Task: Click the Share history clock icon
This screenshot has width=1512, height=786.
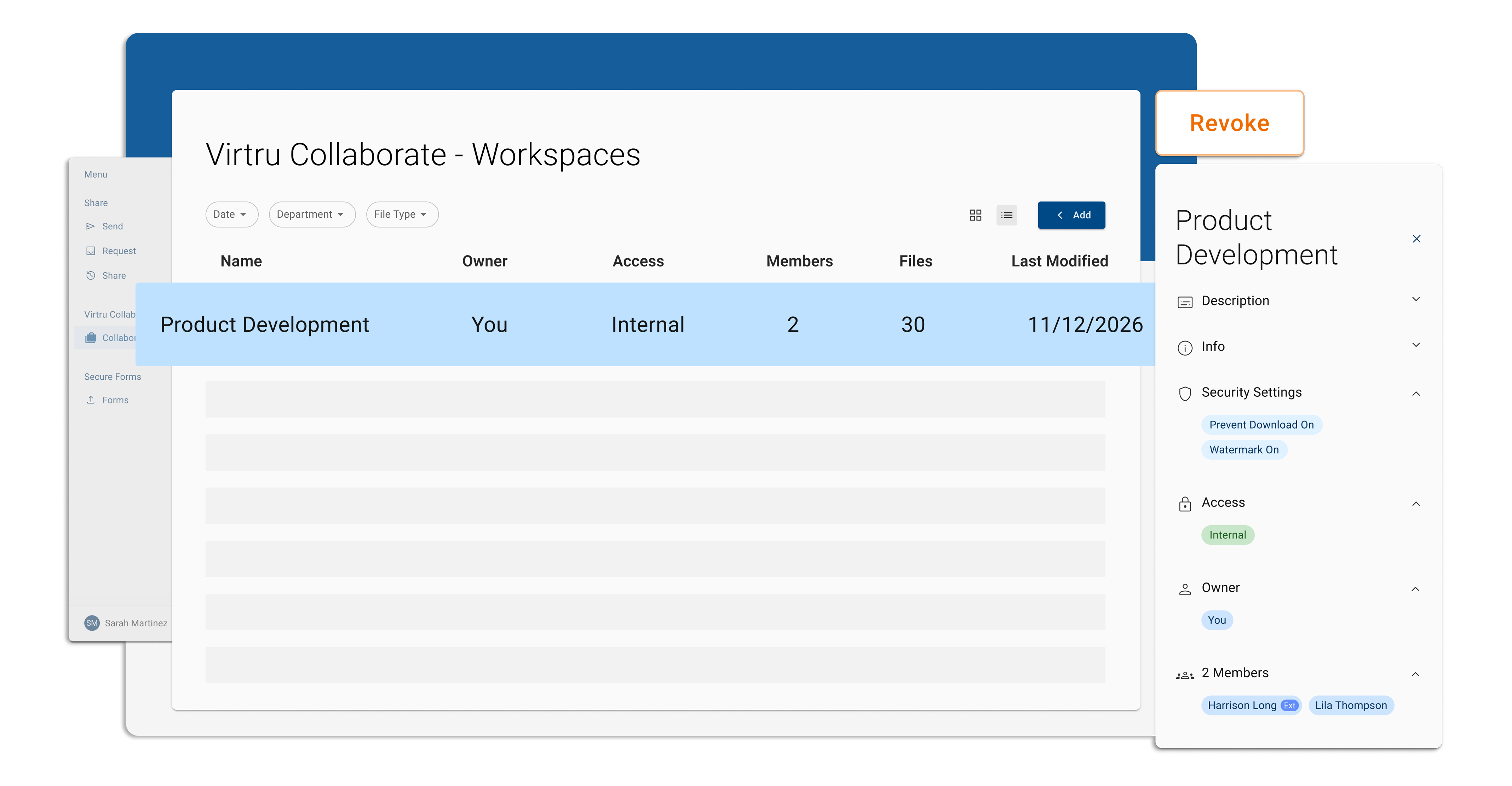Action: tap(90, 275)
